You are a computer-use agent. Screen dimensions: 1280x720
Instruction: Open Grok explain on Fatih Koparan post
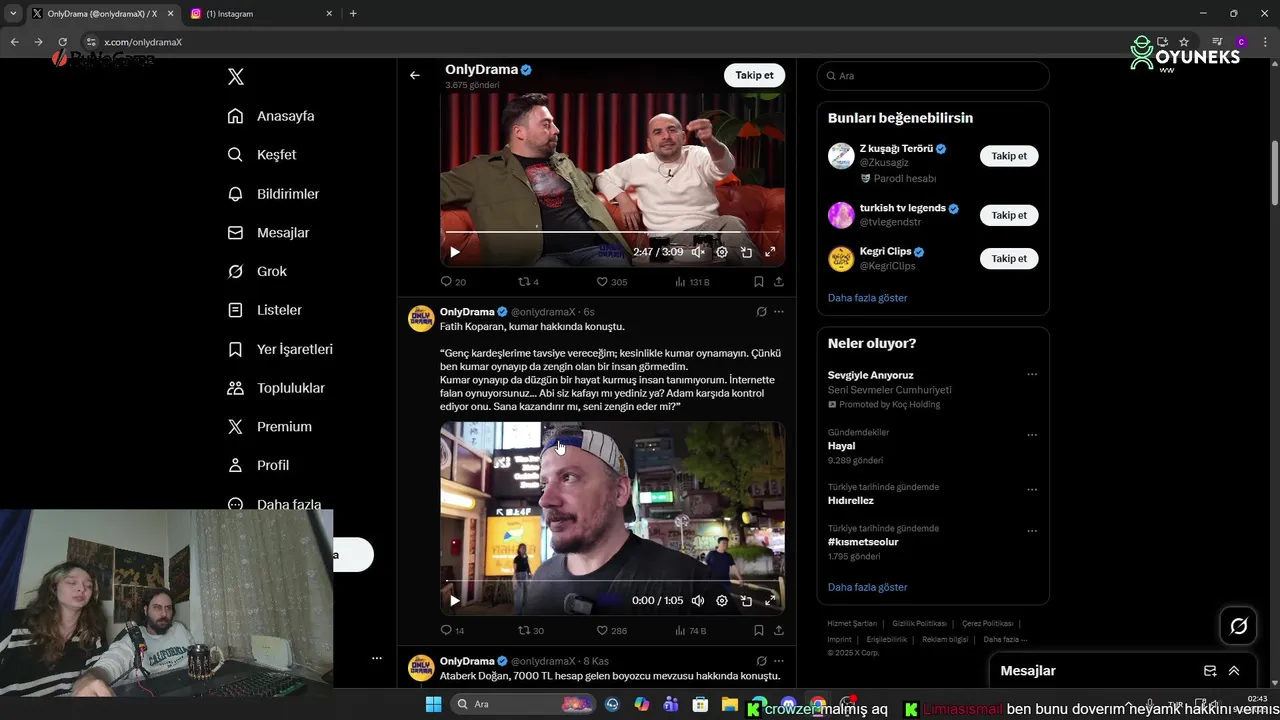[761, 312]
